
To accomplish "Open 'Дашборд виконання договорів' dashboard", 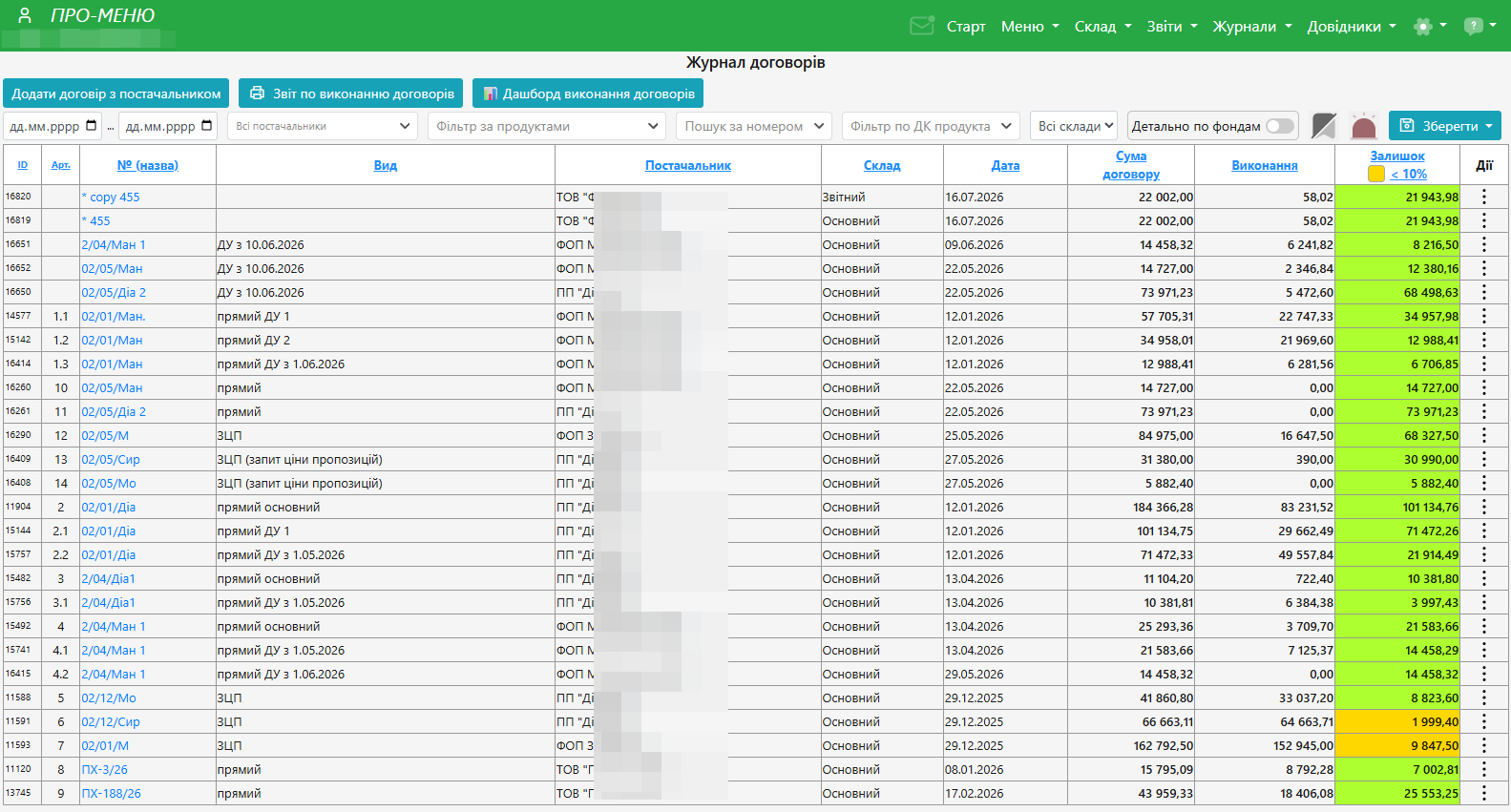I will (588, 94).
